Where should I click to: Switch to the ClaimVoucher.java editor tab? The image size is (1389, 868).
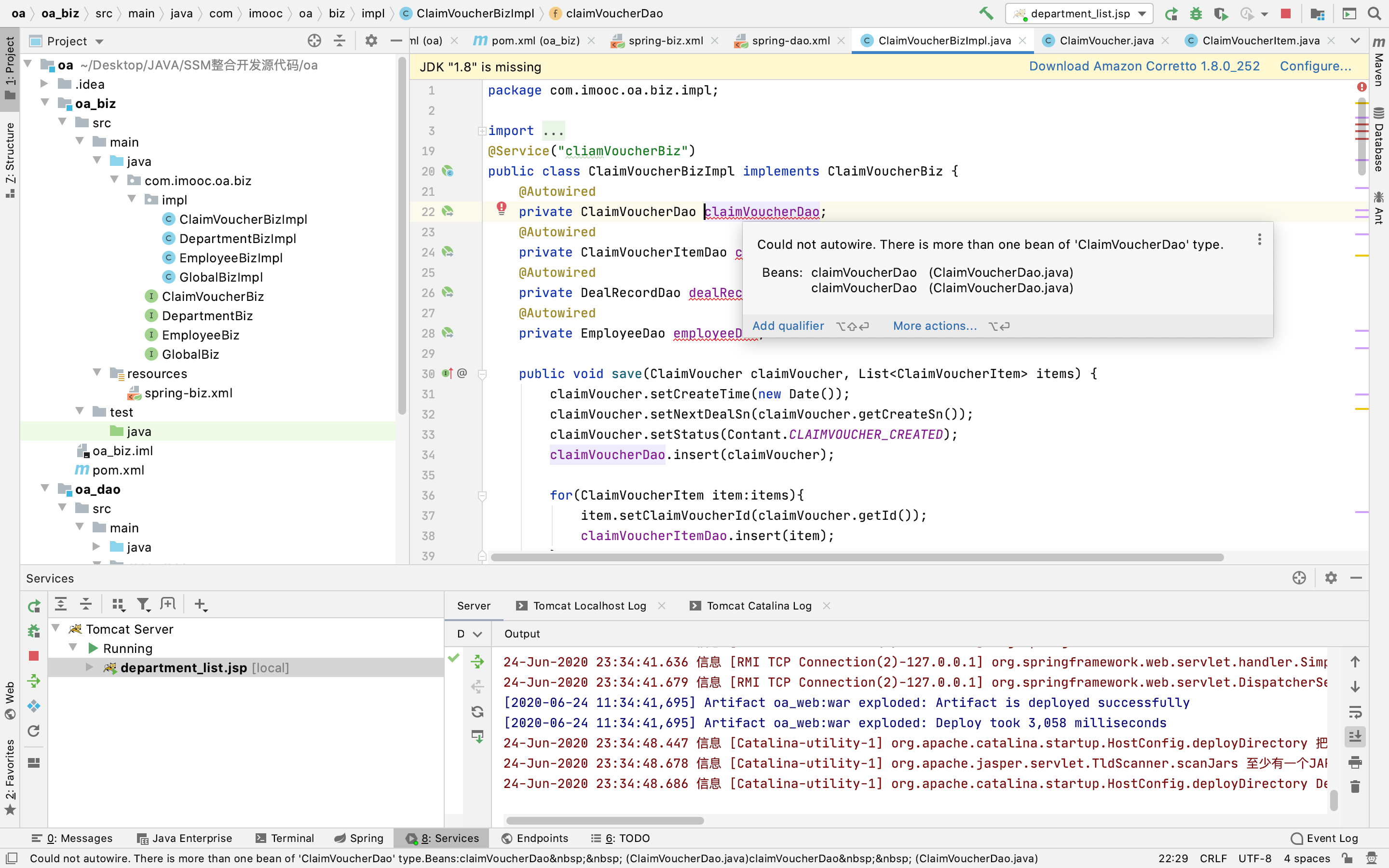coord(1106,41)
